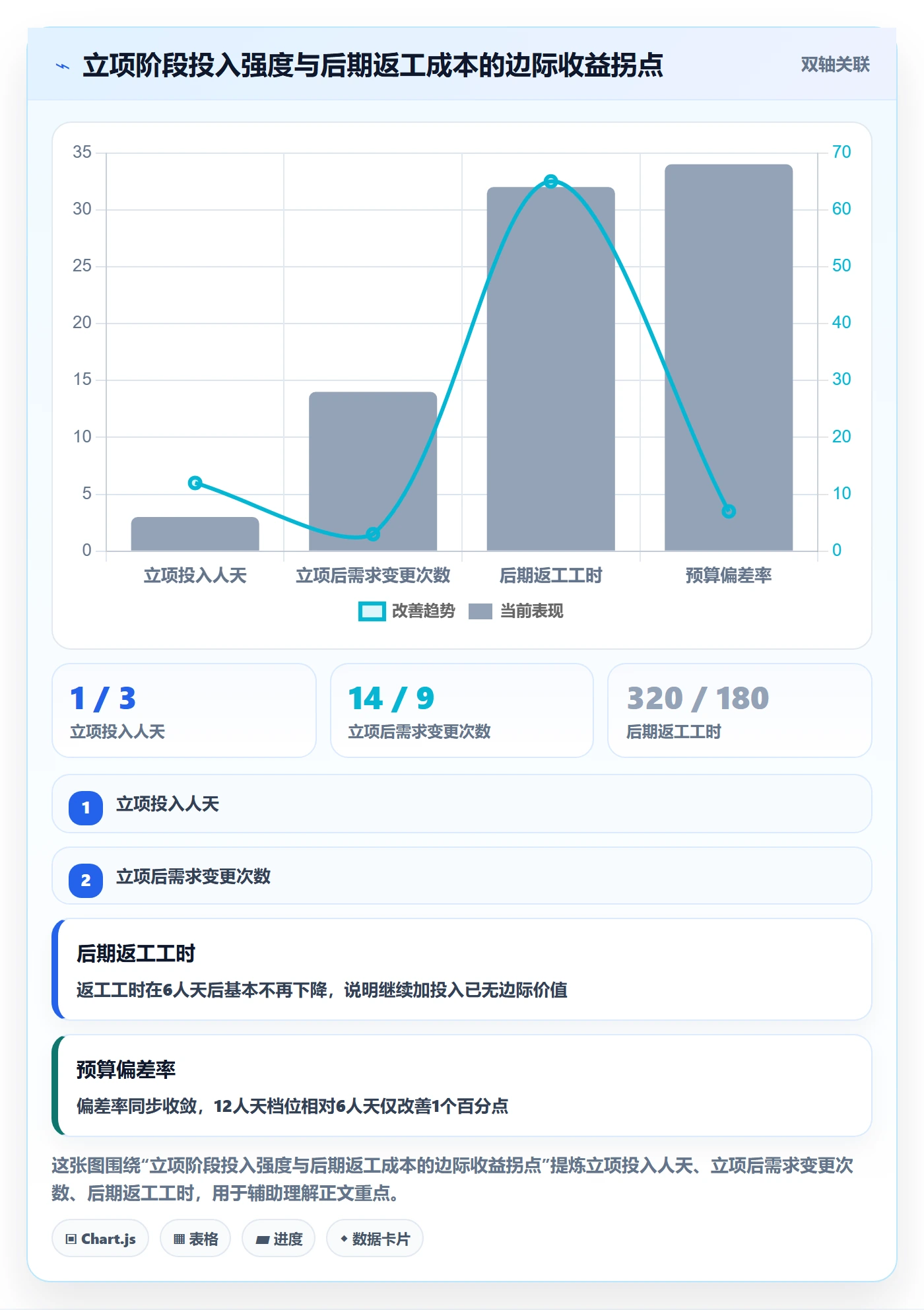
Task: Select the 数据卡片 tag
Action: pos(375,1239)
